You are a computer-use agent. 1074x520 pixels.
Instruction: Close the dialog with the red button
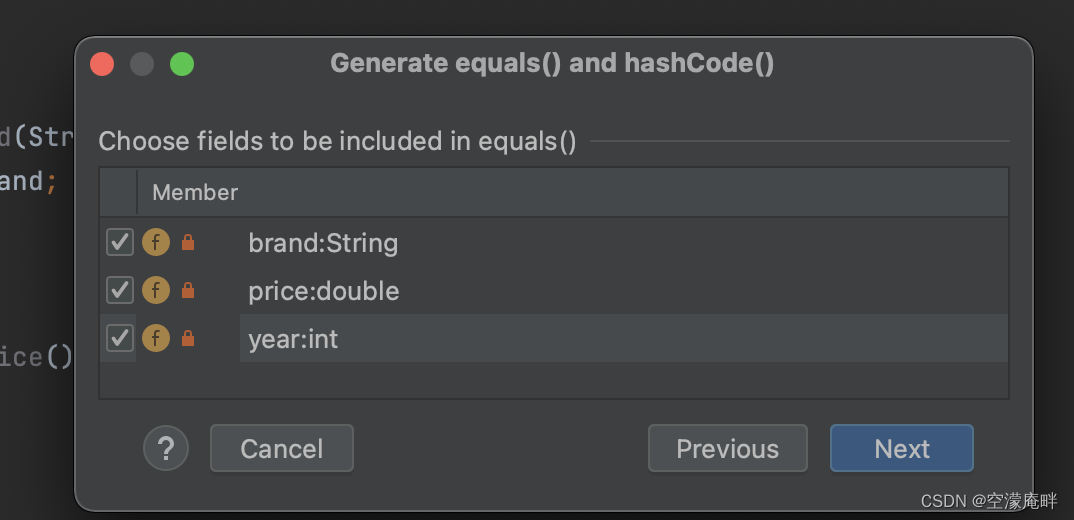102,64
